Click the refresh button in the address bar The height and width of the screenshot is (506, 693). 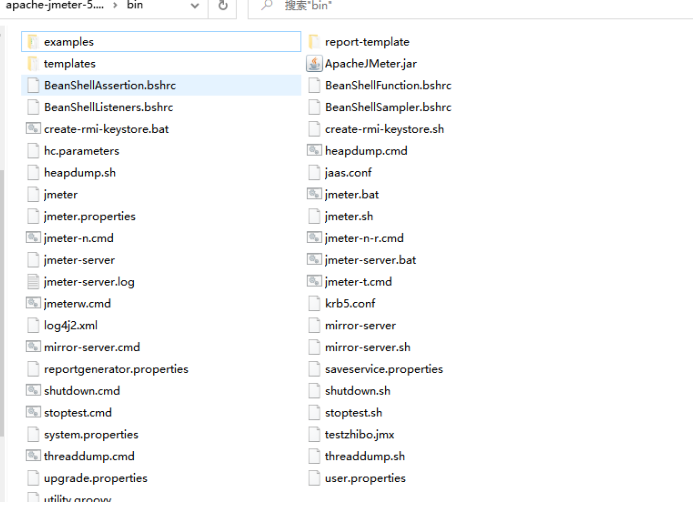pos(223,6)
